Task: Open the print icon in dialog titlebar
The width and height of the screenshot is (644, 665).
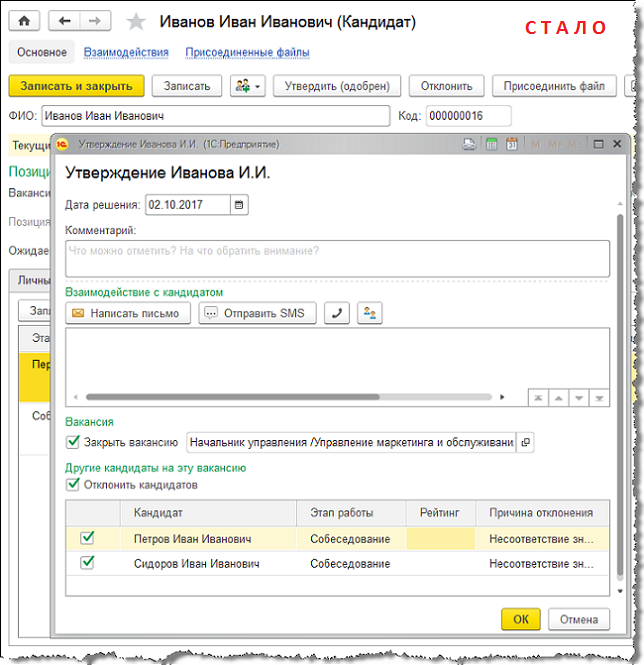Action: click(x=469, y=145)
